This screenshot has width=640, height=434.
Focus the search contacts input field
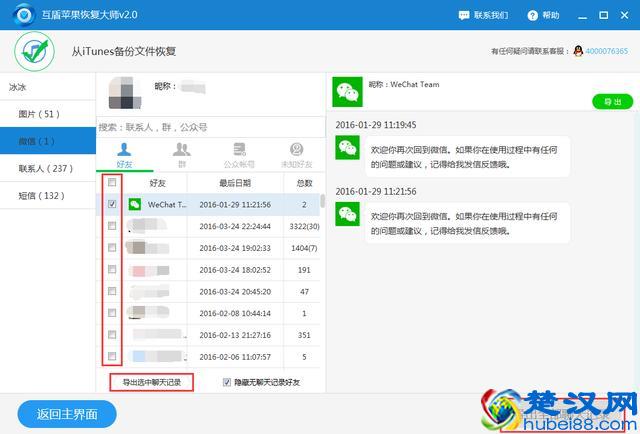pyautogui.click(x=211, y=127)
